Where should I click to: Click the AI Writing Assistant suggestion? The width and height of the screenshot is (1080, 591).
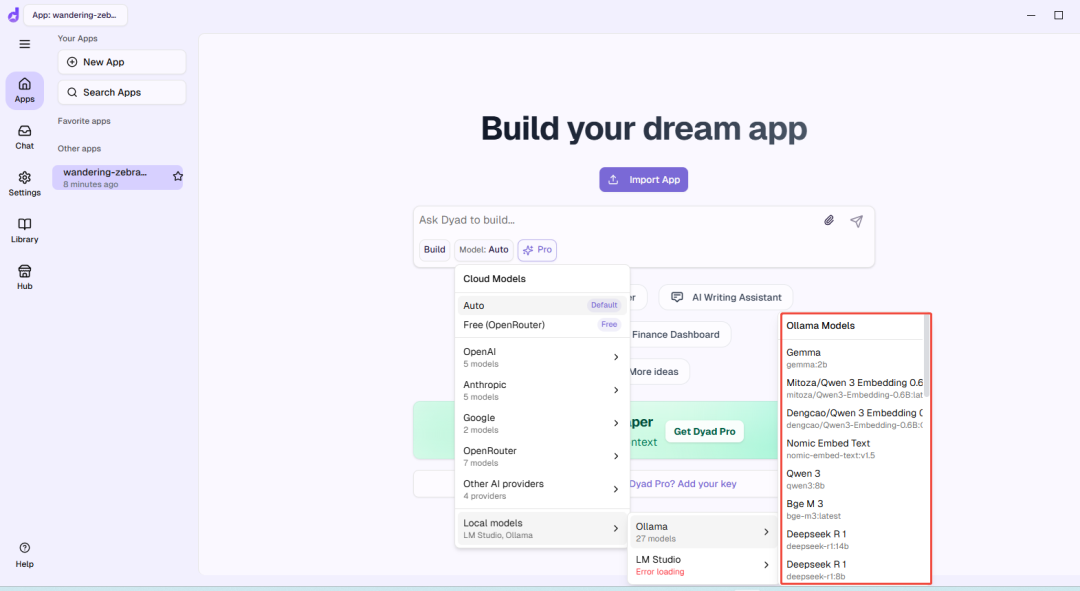pyautogui.click(x=726, y=297)
